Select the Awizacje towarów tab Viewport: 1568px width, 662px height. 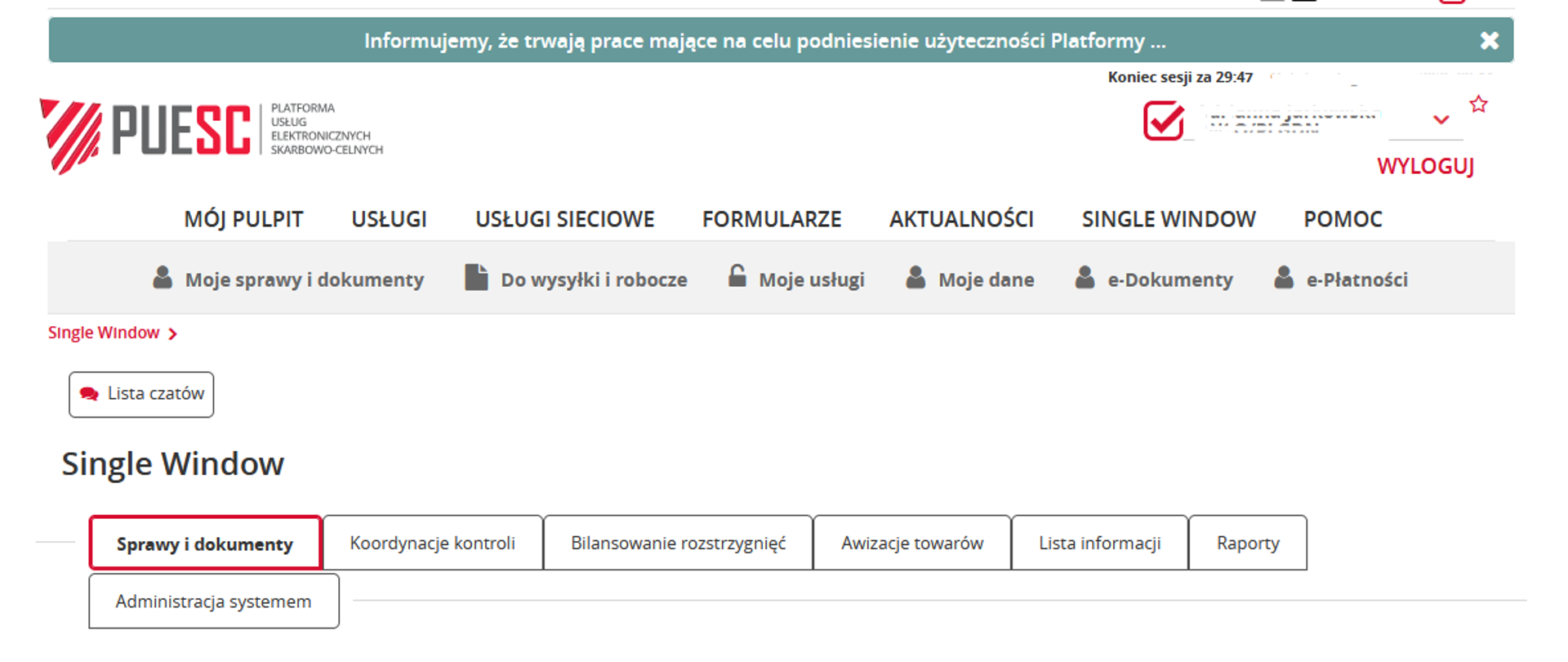(911, 543)
